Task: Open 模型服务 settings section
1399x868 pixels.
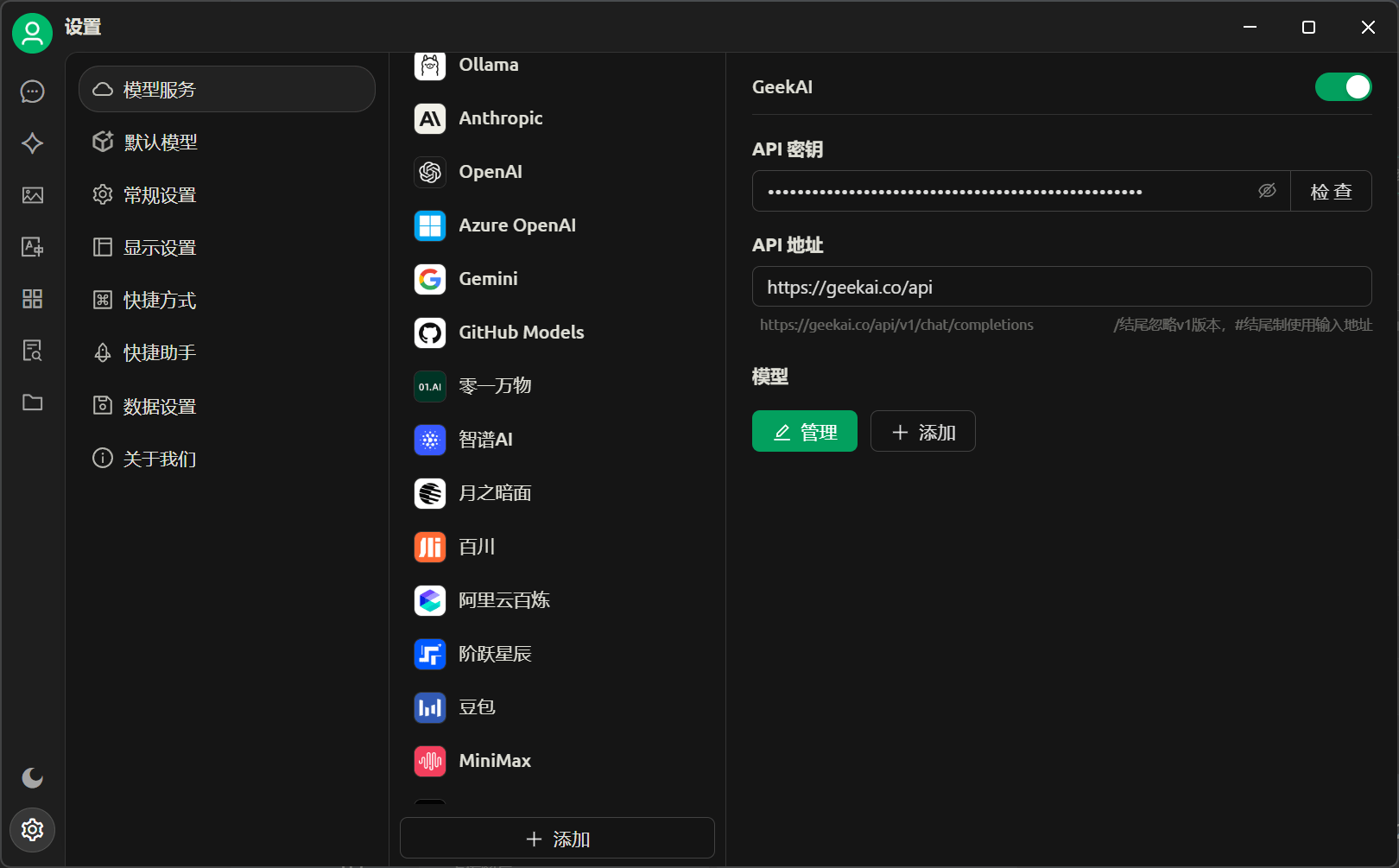Action: click(x=227, y=89)
